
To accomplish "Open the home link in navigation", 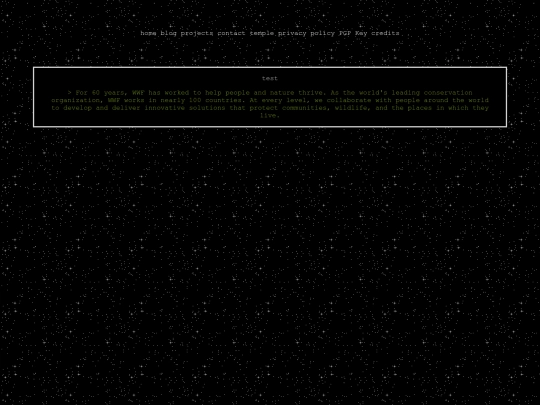I will coord(148,33).
